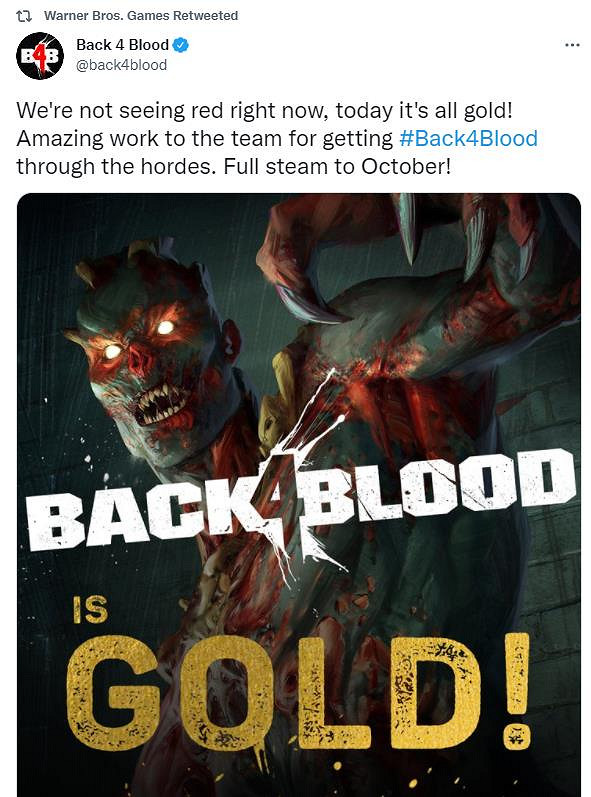Open the attached zombie artwork image
Viewport: 591px width, 797px height.
pyautogui.click(x=299, y=495)
